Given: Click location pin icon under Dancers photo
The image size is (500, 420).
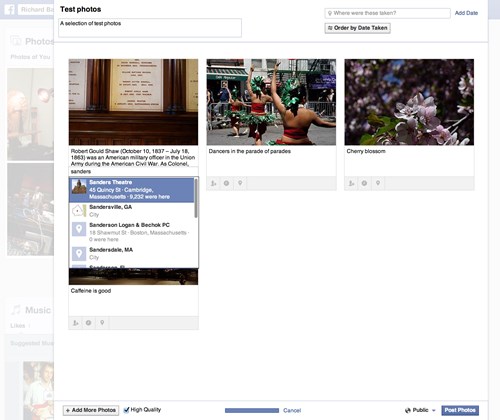Looking at the screenshot, I should coord(240,183).
